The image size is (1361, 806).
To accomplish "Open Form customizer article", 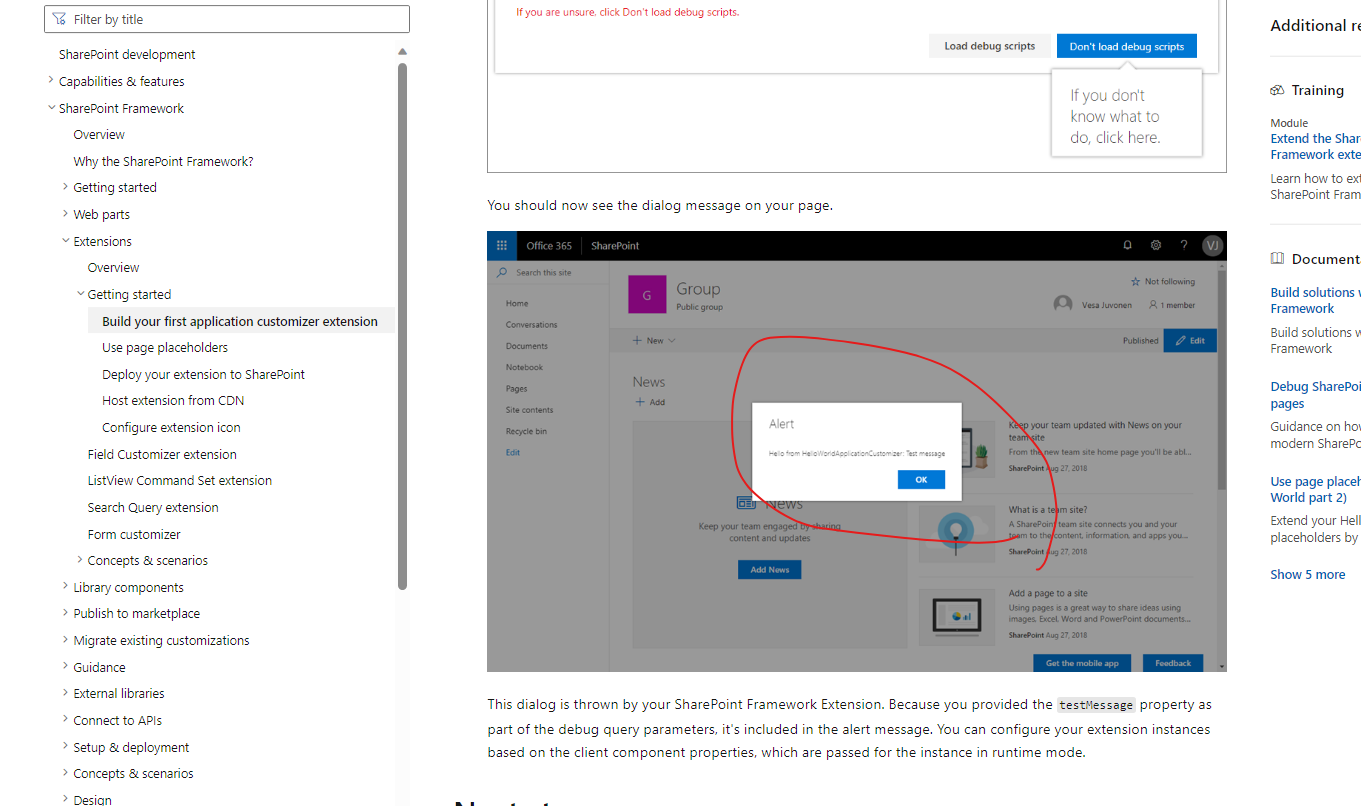I will coord(134,534).
